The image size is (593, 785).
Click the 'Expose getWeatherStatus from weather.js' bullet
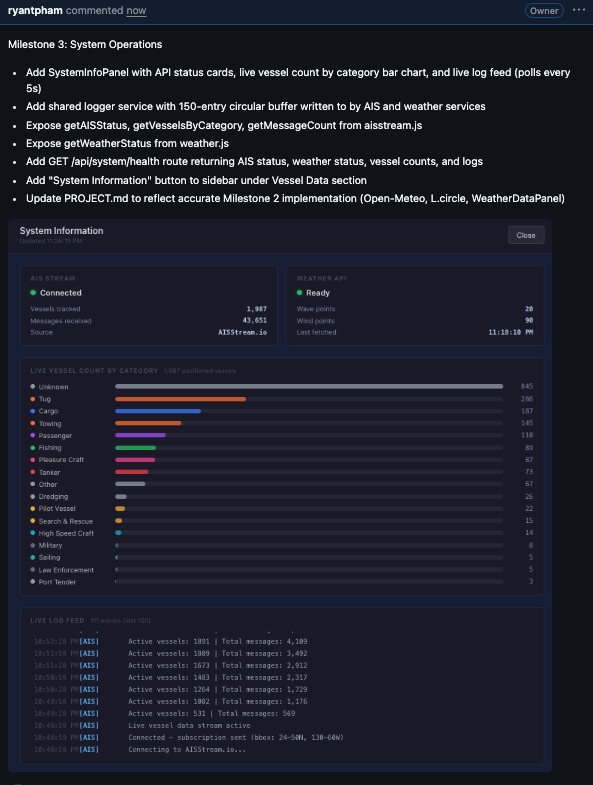tap(127, 143)
